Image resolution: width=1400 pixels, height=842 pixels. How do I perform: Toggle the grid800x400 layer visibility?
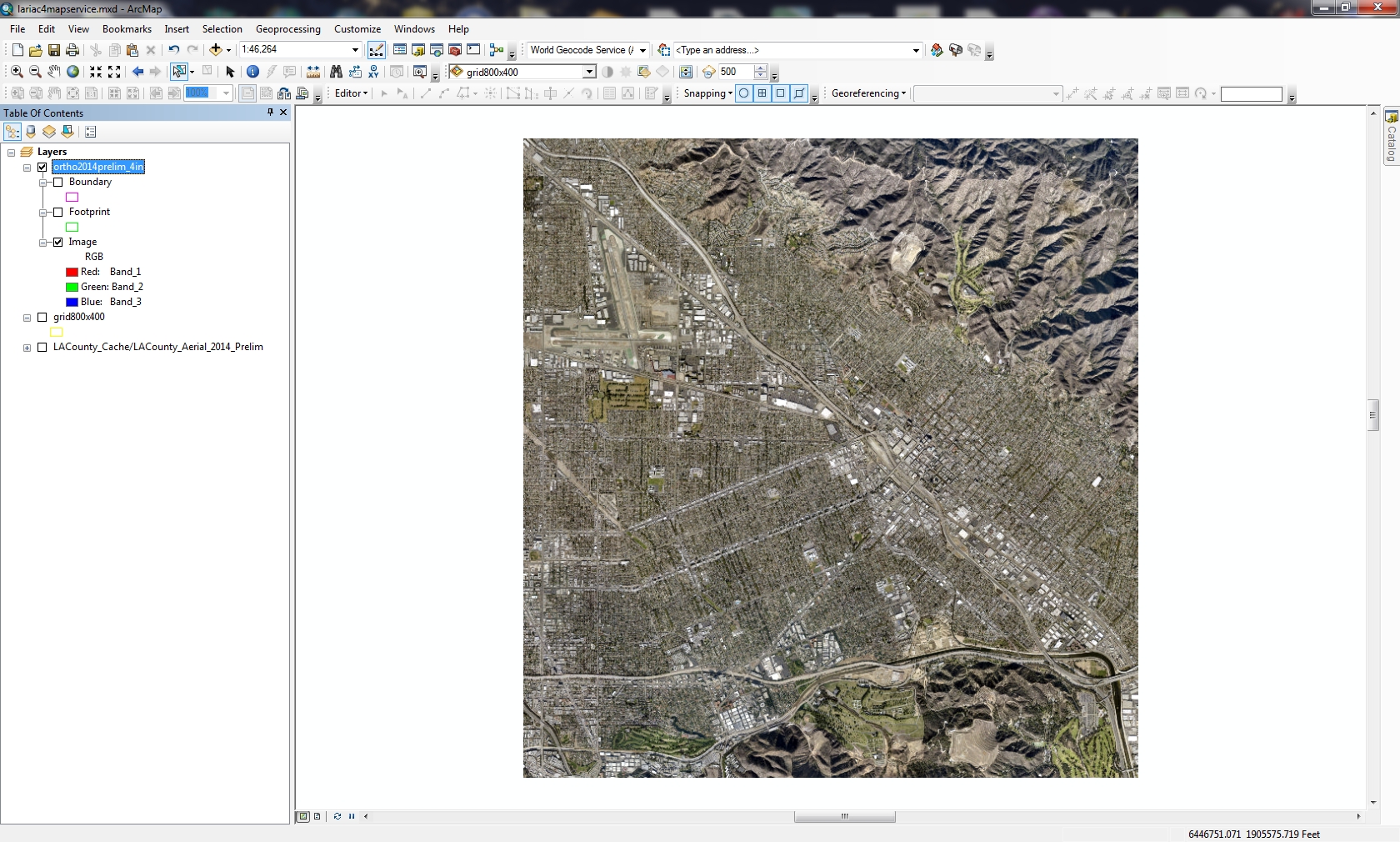(x=42, y=317)
